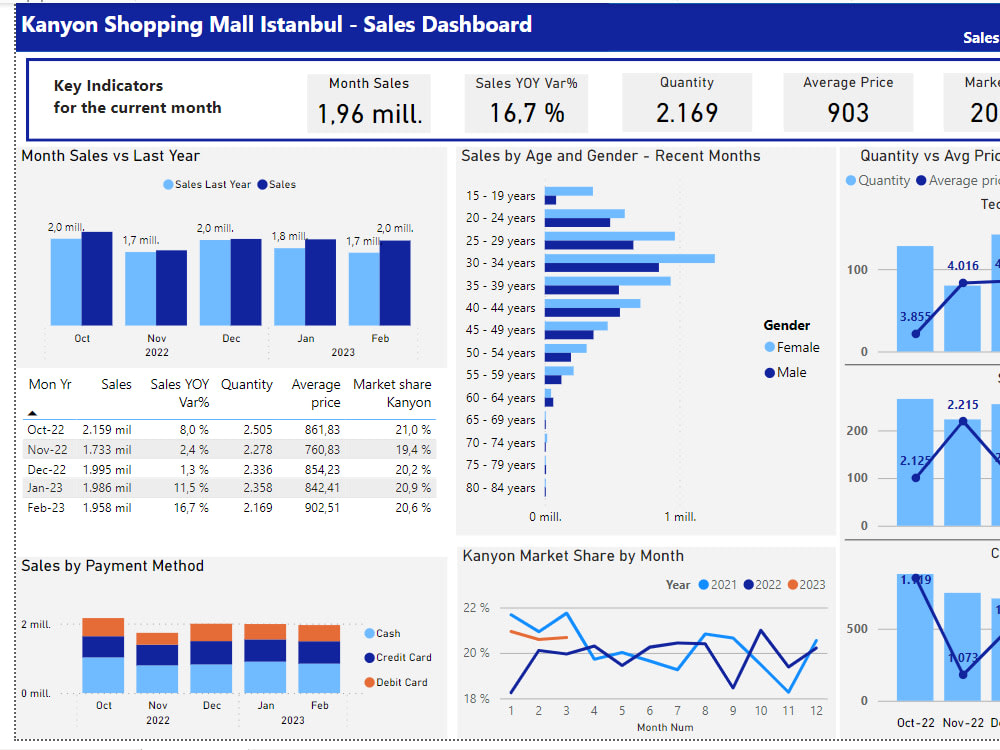Select the Nov-22 table row label

pyautogui.click(x=47, y=450)
